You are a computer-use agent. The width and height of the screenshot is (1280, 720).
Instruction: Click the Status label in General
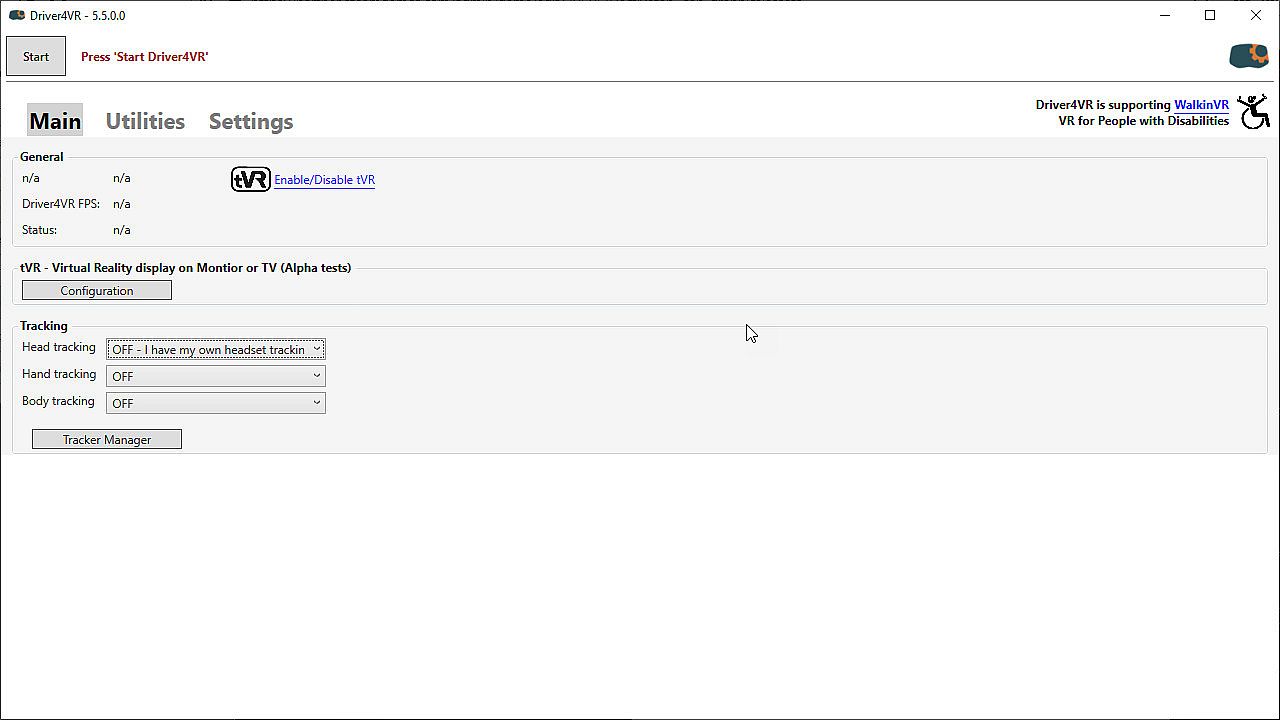(39, 230)
